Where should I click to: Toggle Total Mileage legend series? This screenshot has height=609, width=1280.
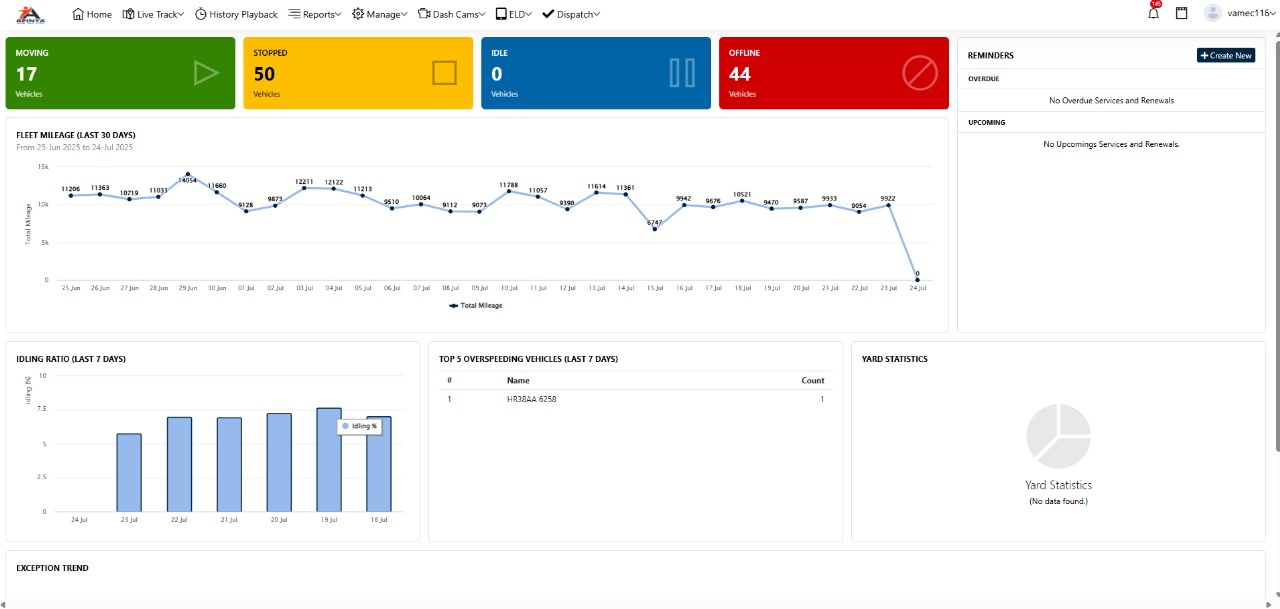pos(476,305)
